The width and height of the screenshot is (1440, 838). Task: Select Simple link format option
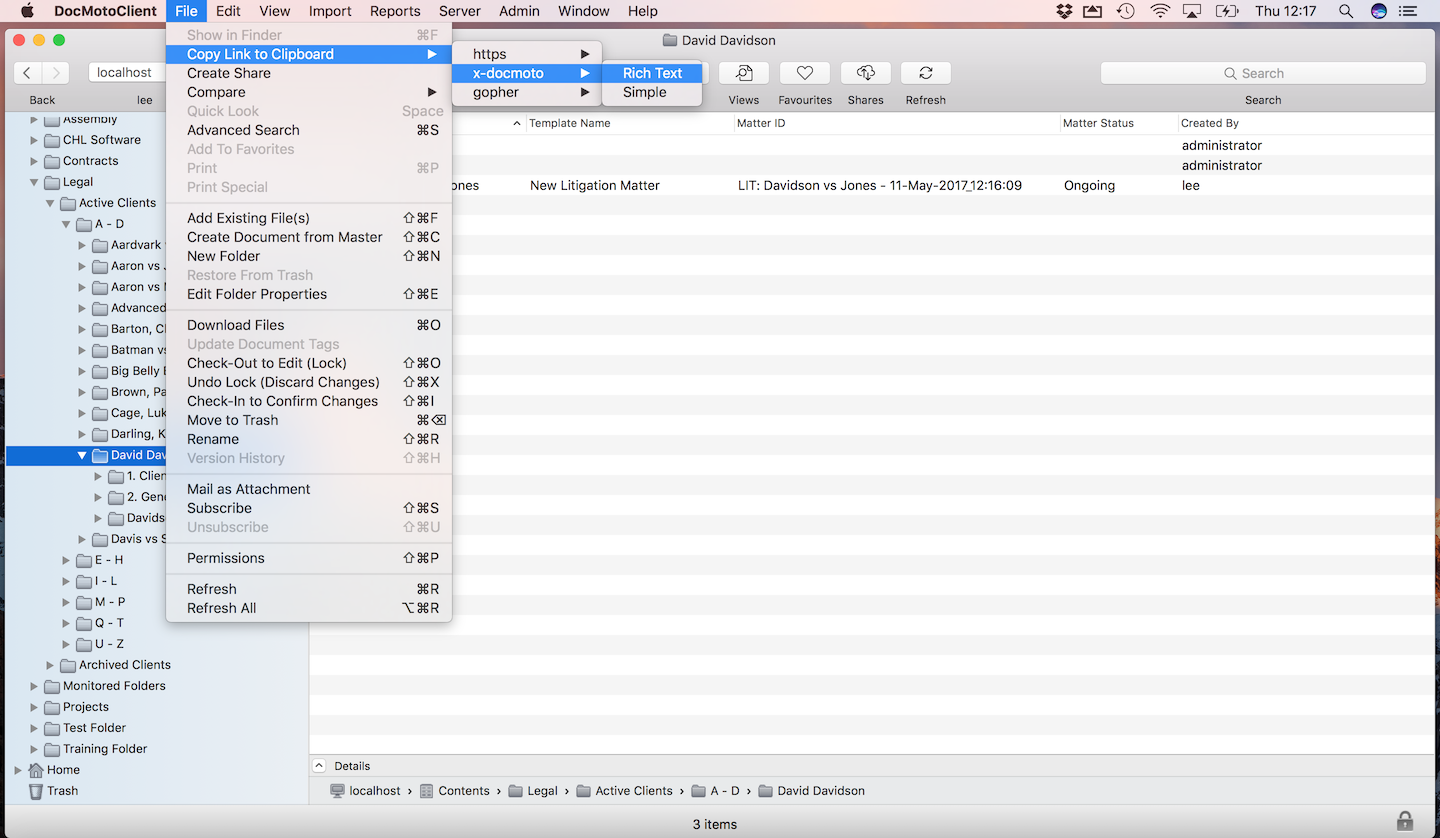tap(644, 92)
